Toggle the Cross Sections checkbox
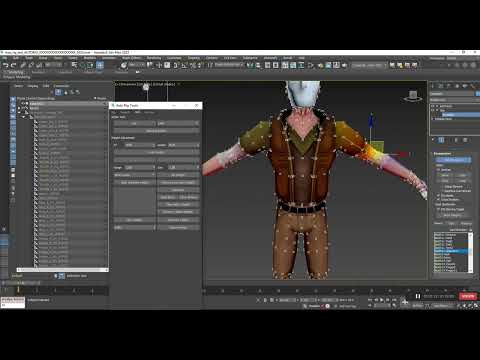Viewport: 480px width, 360px height. [x=439, y=200]
